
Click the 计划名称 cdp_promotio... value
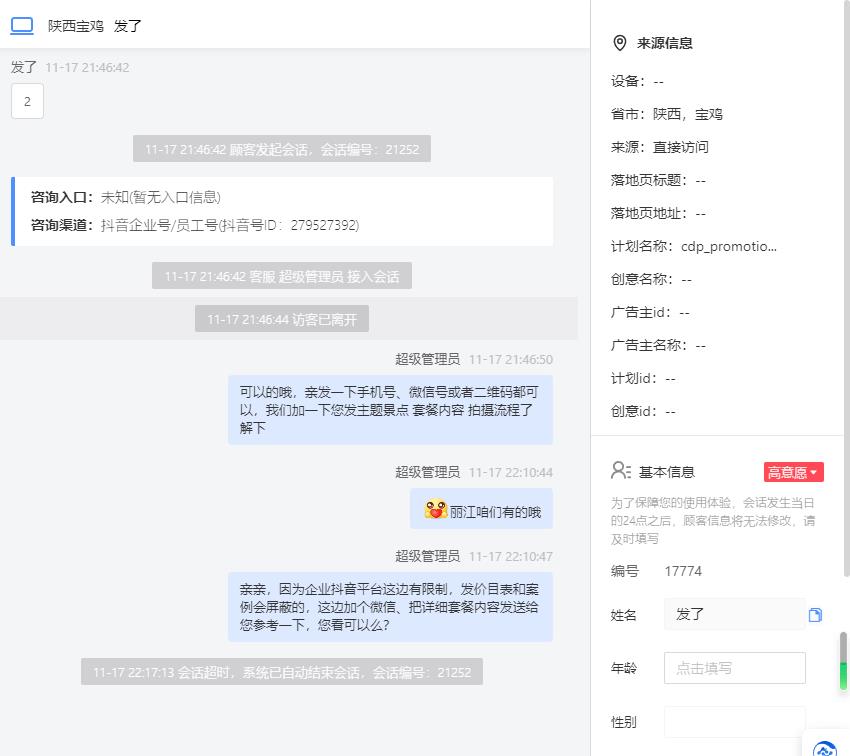[729, 247]
